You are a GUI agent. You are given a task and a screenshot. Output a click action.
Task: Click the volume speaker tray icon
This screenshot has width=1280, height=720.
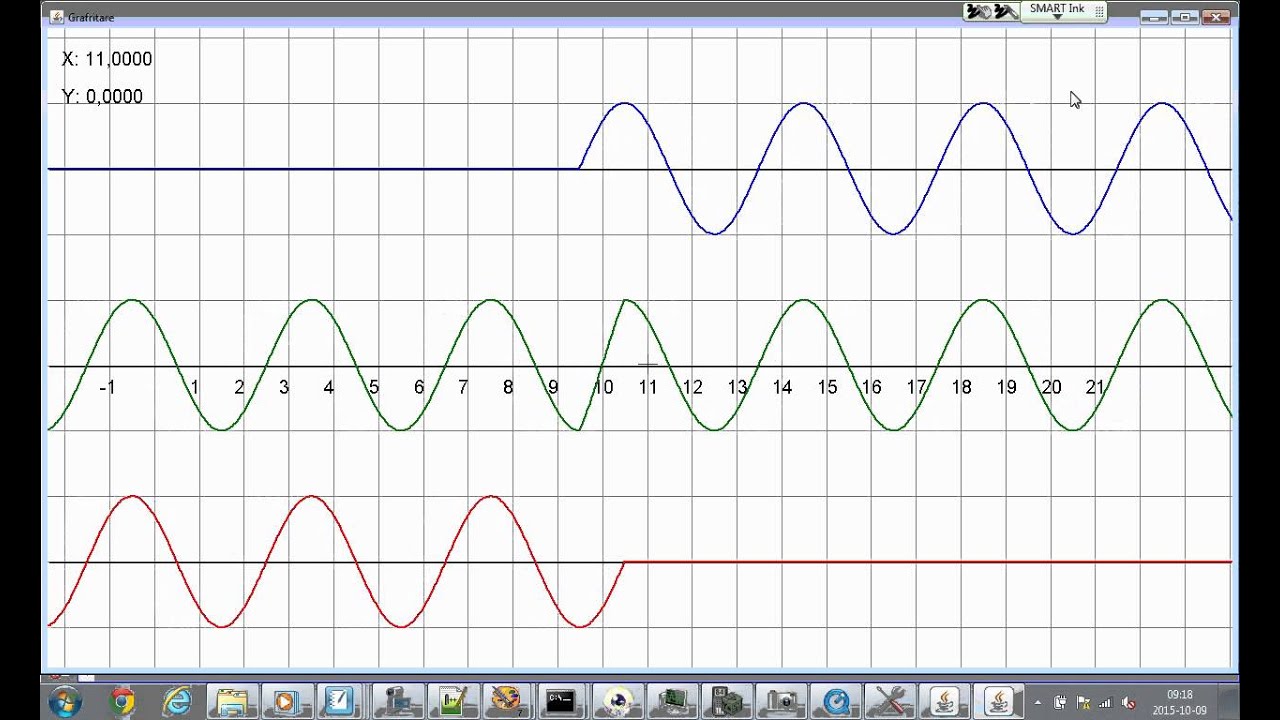click(1128, 703)
